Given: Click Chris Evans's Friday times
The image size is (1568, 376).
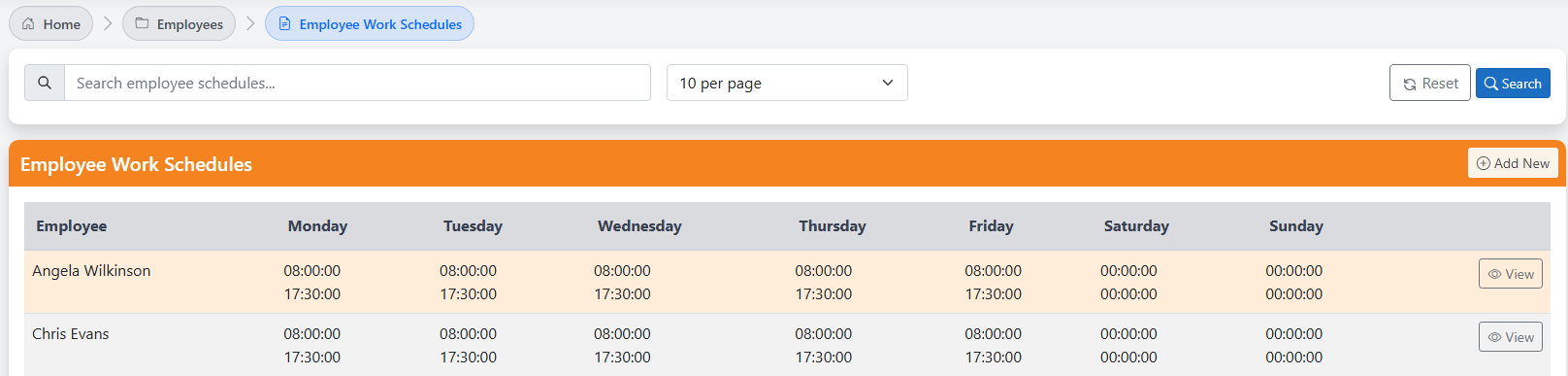Looking at the screenshot, I should coord(993,345).
